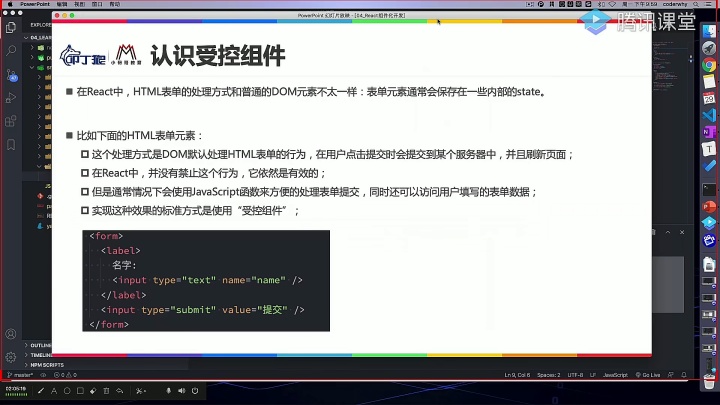Open Source Control view in activity bar
This screenshot has width=720, height=405.
pyautogui.click(x=11, y=74)
